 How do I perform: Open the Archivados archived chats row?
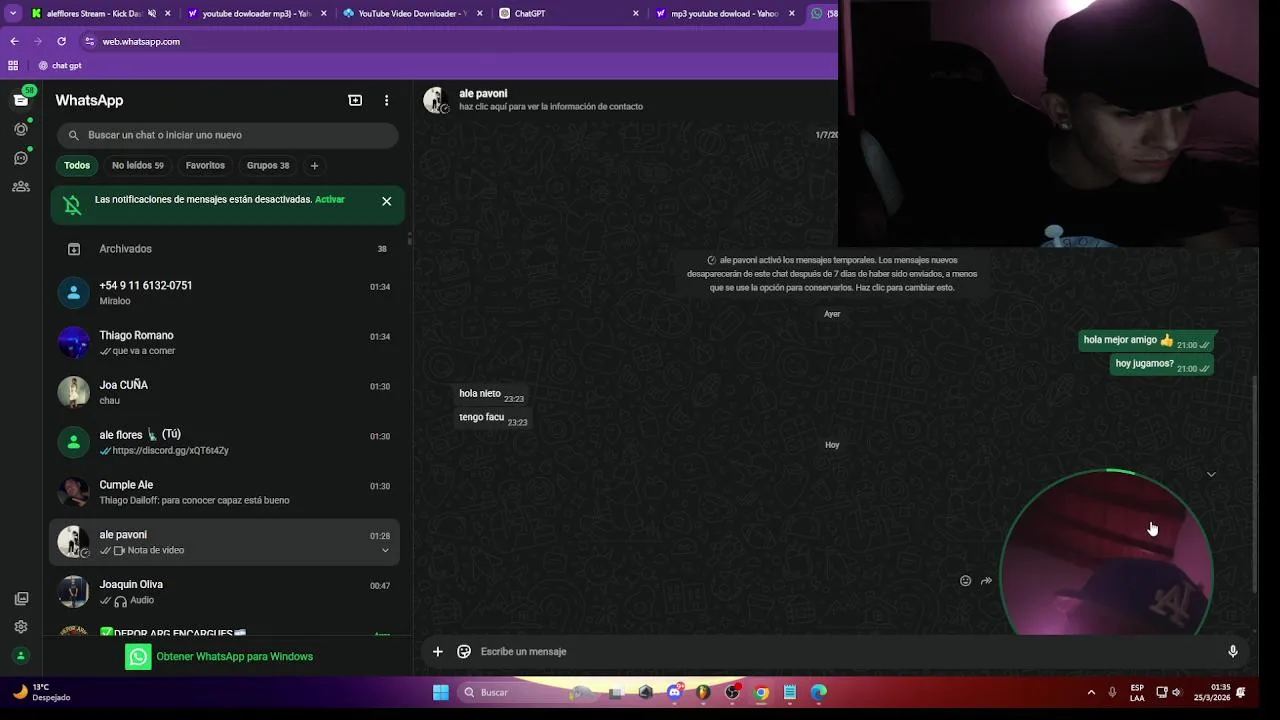coord(225,249)
